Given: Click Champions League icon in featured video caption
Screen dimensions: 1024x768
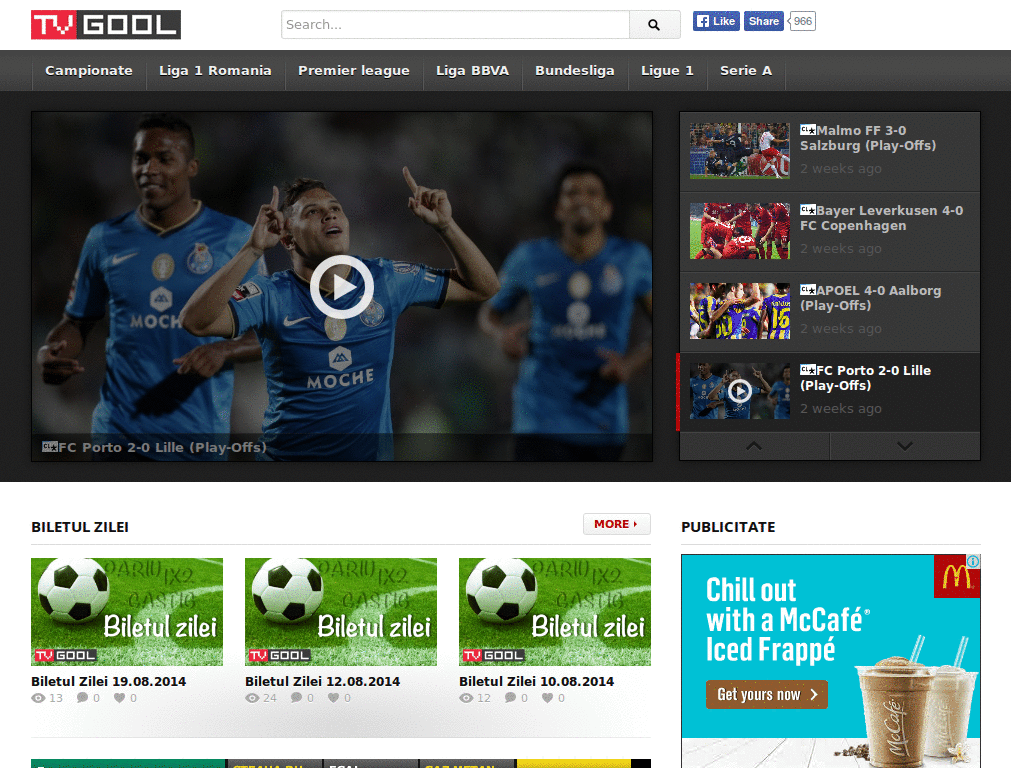Looking at the screenshot, I should point(50,447).
